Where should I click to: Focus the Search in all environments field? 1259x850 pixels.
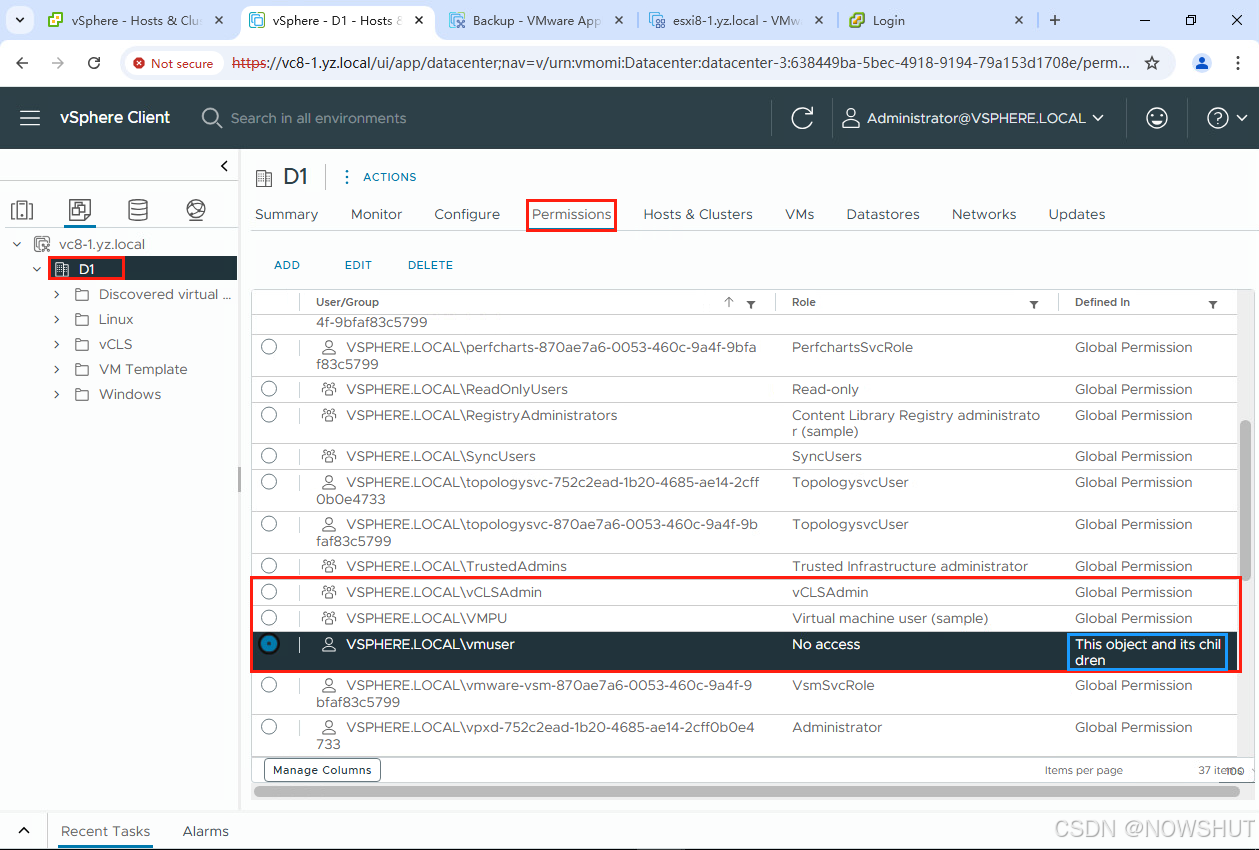(318, 118)
